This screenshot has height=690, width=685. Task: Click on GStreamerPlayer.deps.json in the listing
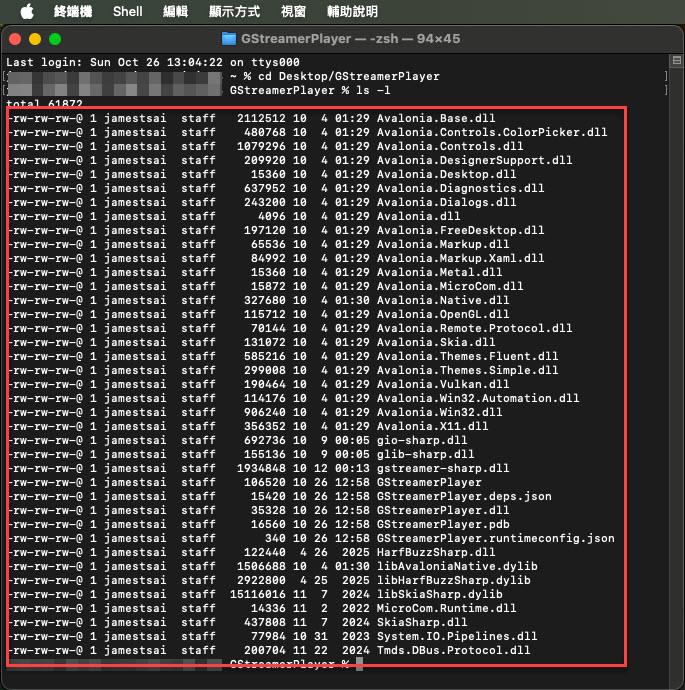click(464, 496)
